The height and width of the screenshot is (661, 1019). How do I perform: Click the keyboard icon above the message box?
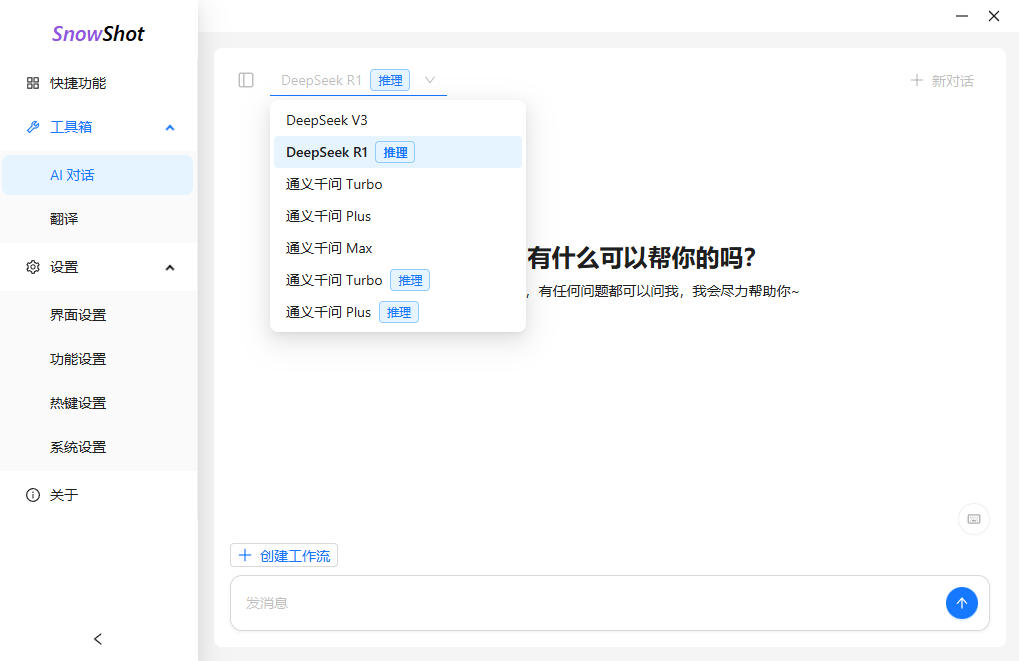click(972, 519)
